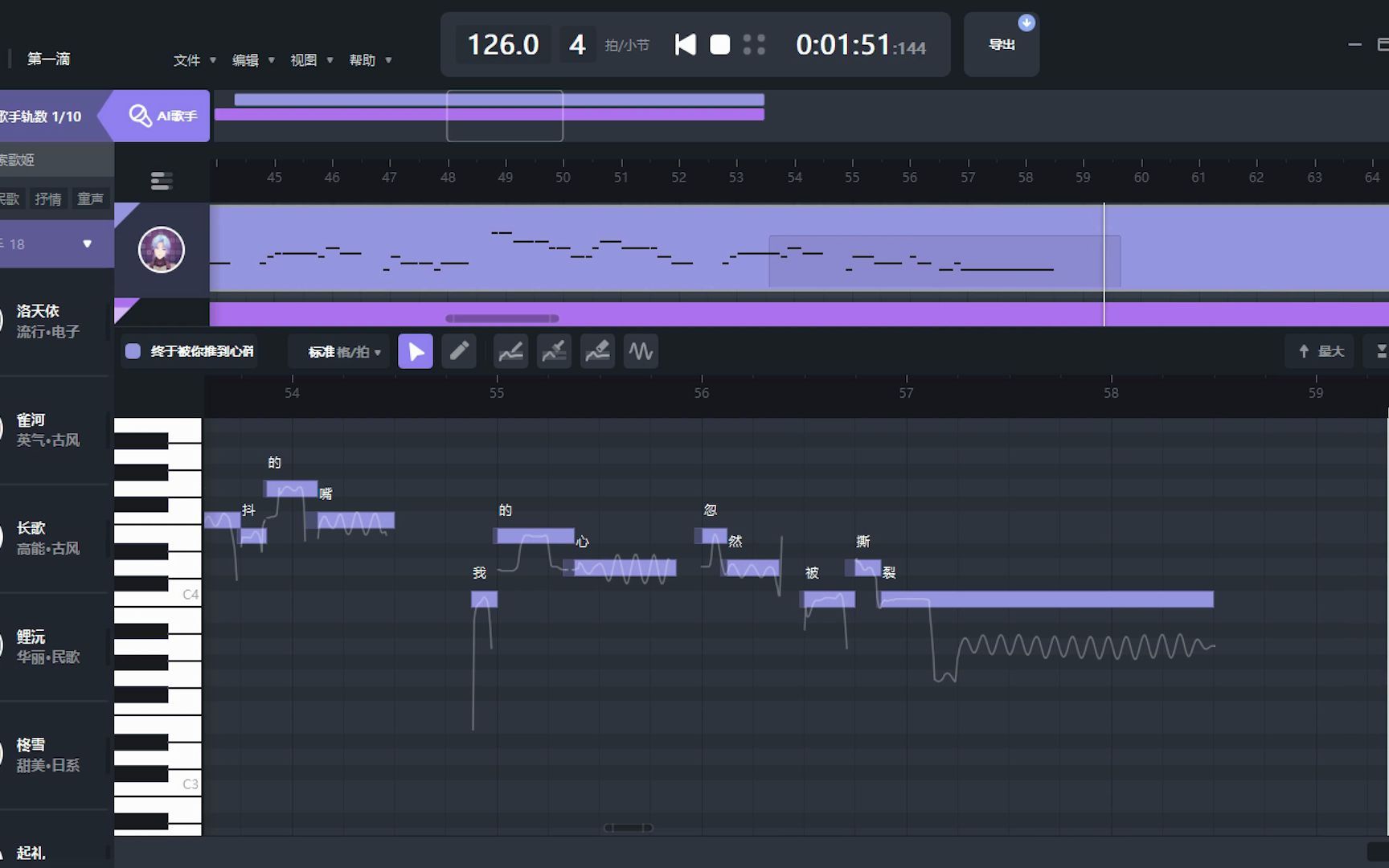Open the 文件 menu
The image size is (1389, 868).
pos(195,60)
